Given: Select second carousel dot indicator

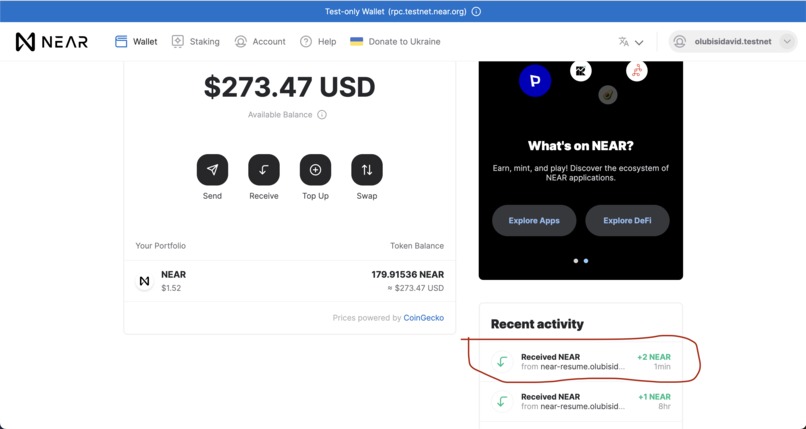Looking at the screenshot, I should (586, 261).
